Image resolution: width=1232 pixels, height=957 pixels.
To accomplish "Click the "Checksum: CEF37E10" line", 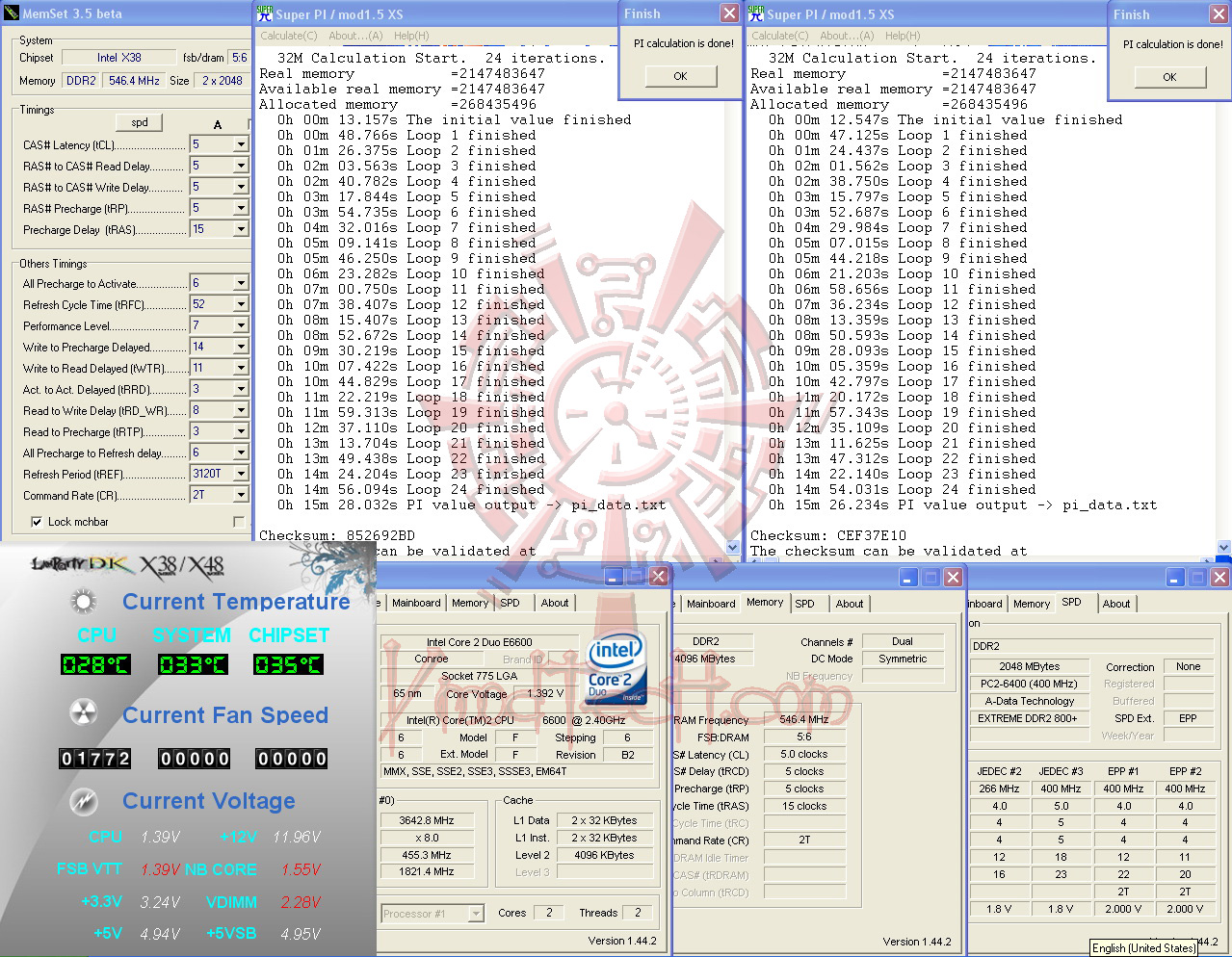I will 828,535.
